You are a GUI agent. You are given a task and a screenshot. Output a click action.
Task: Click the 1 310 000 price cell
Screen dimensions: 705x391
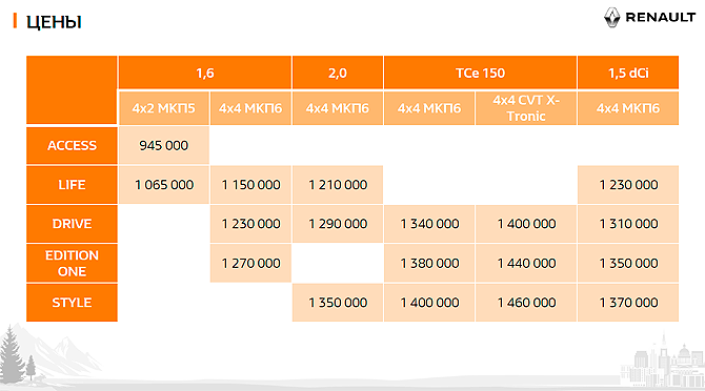pos(628,224)
